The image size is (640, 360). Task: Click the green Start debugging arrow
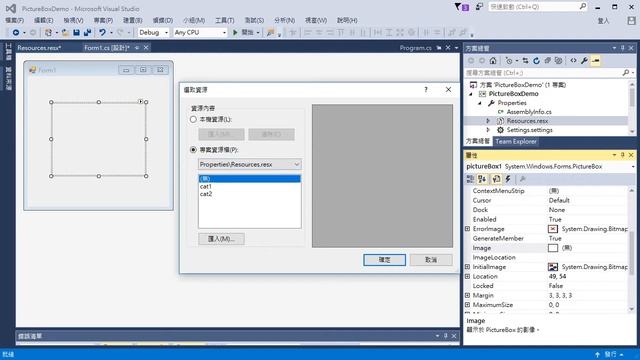pyautogui.click(x=235, y=32)
